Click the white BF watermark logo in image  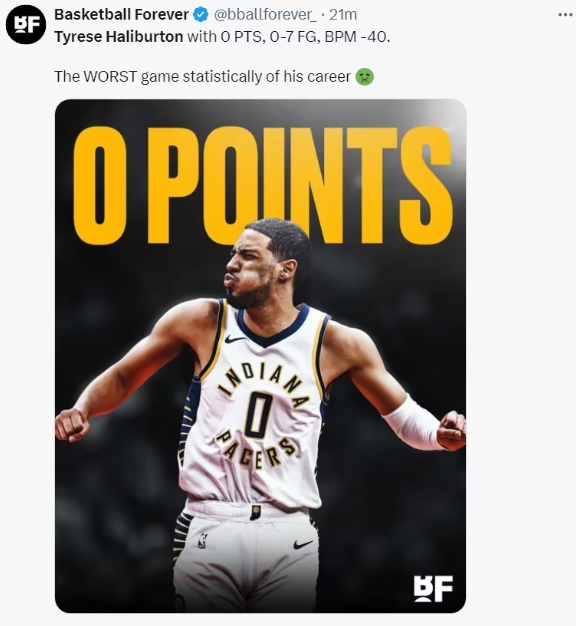coord(433,588)
